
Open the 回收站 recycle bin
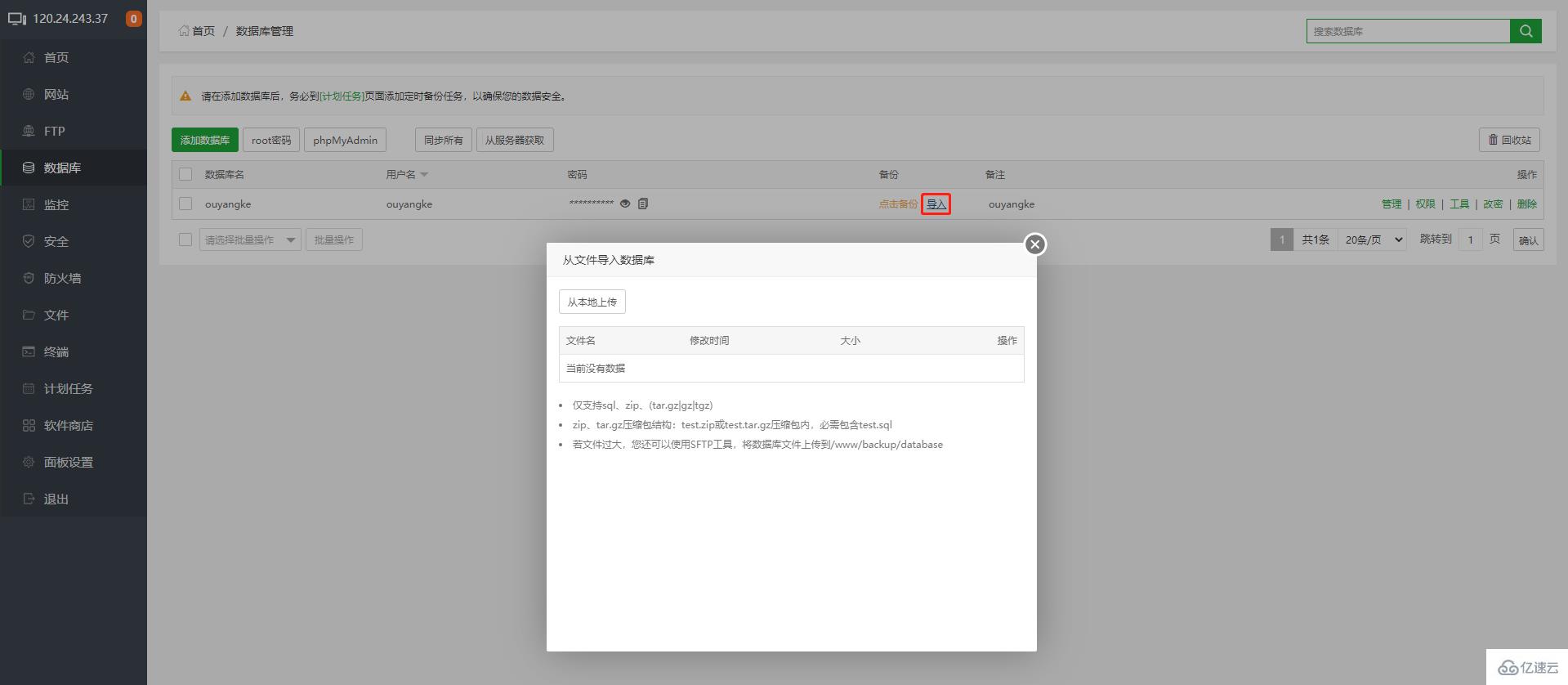1509,140
